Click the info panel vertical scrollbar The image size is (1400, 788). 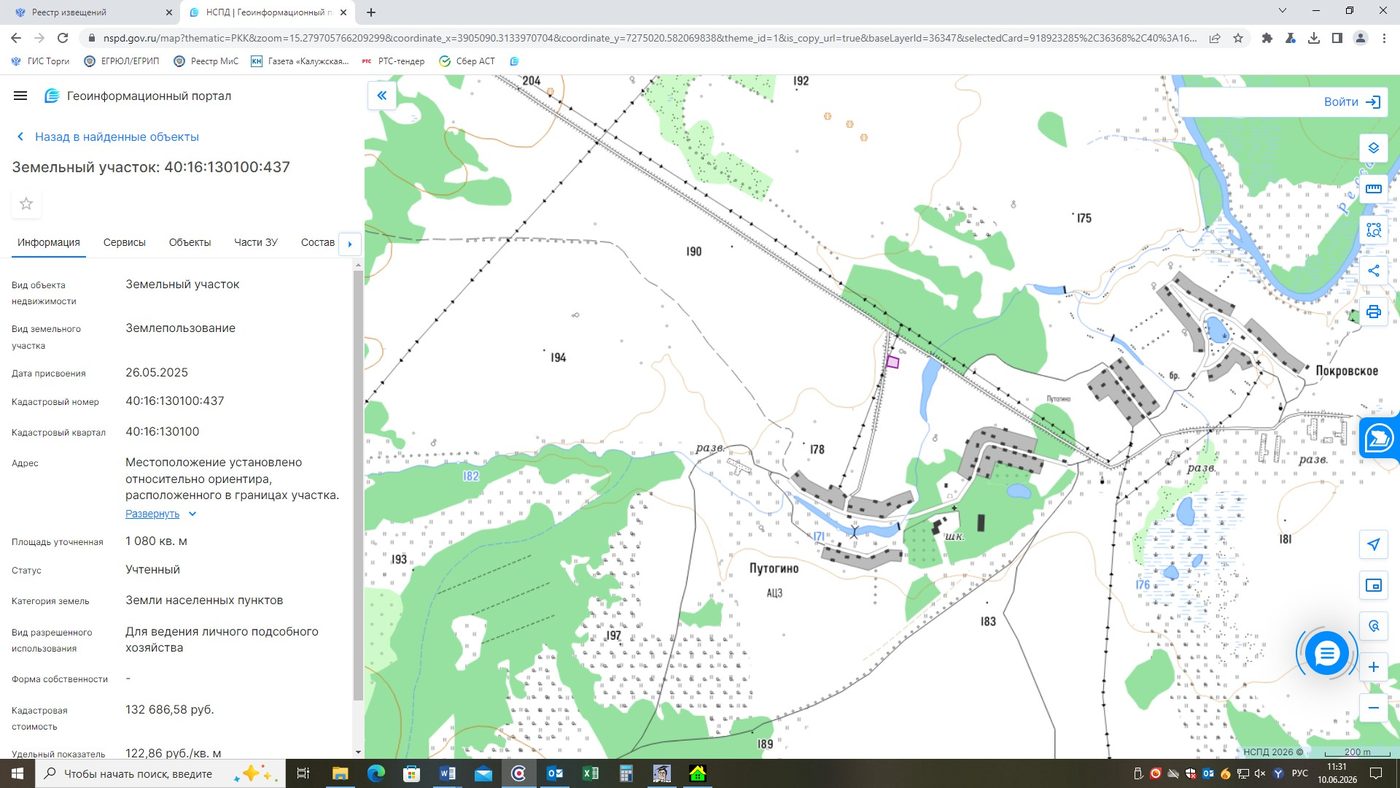coord(357,485)
